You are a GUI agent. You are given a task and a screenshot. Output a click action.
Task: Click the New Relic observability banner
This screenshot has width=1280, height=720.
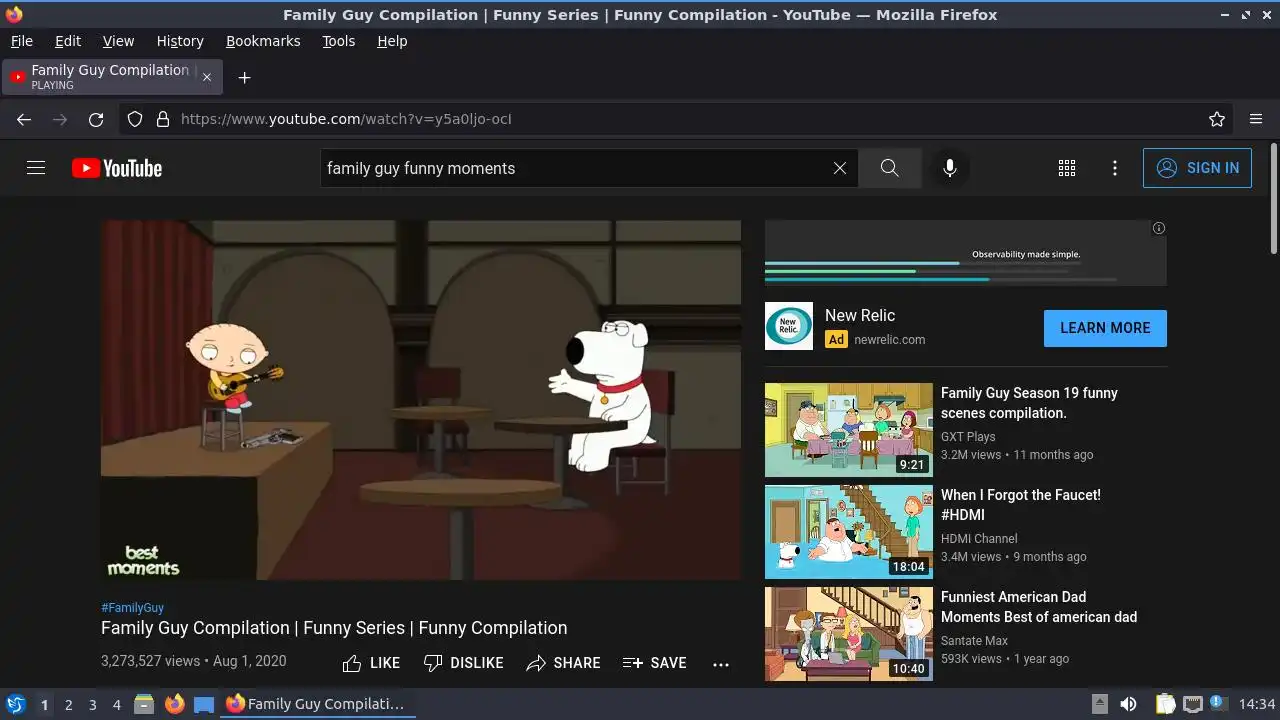[x=966, y=253]
